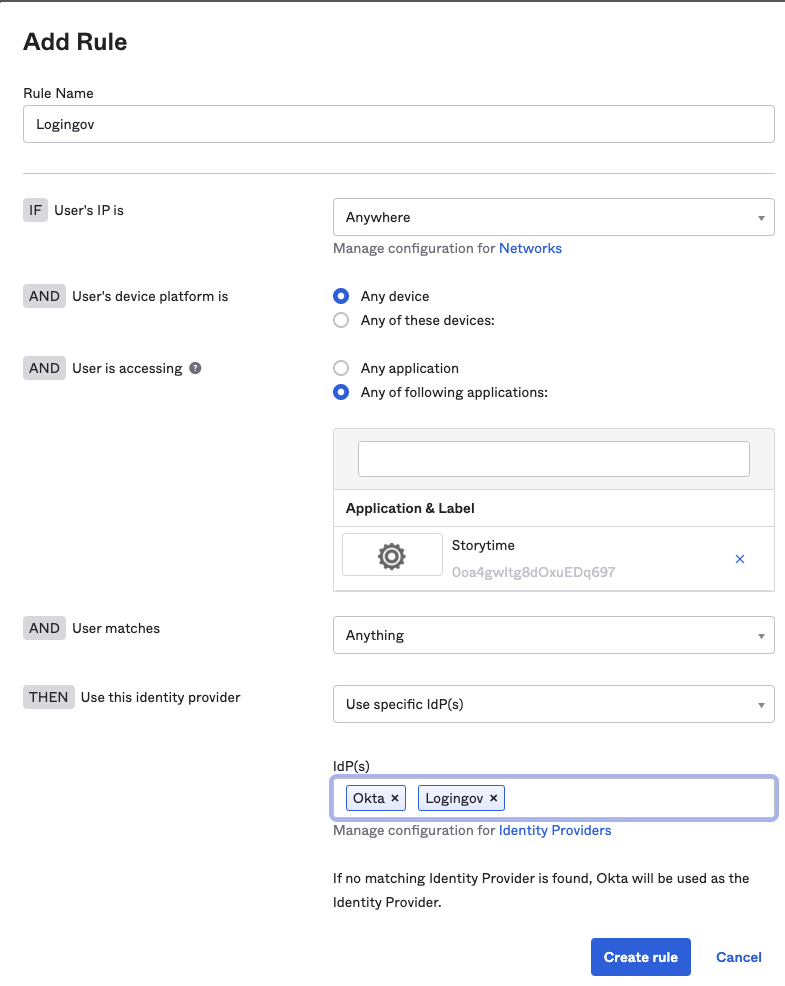This screenshot has height=986, width=785.
Task: Cancel the Add Rule dialog
Action: (739, 957)
